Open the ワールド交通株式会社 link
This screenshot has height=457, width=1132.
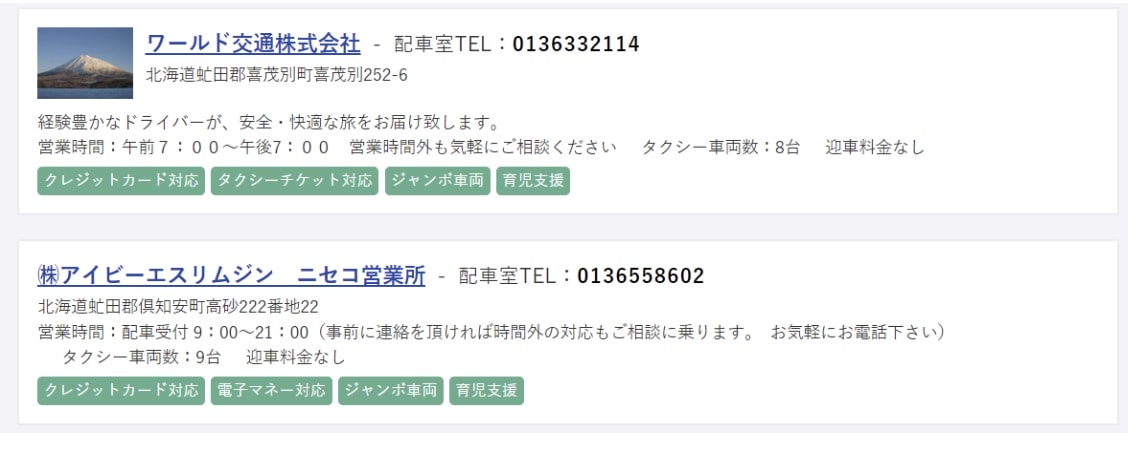click(253, 44)
